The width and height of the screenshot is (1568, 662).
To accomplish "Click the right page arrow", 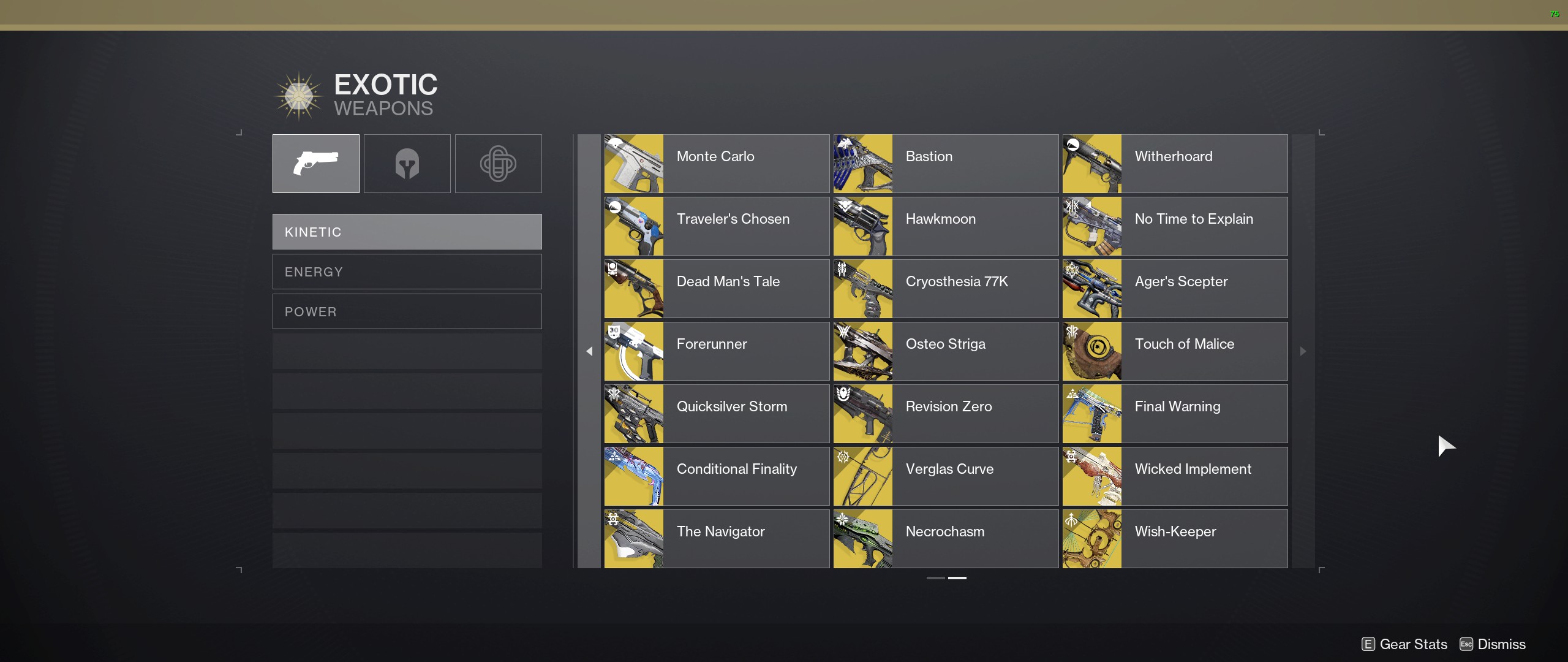I will (x=1303, y=351).
